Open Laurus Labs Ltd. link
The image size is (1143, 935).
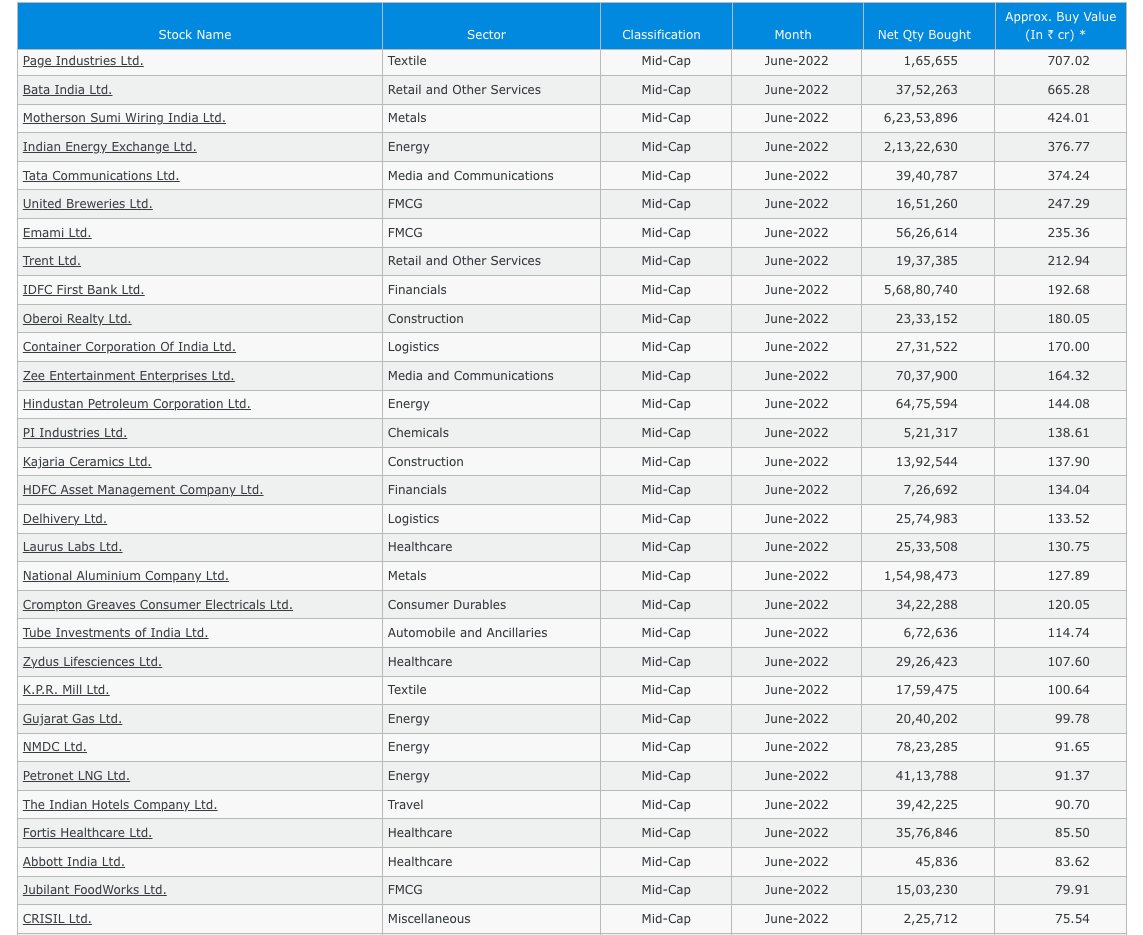point(72,547)
